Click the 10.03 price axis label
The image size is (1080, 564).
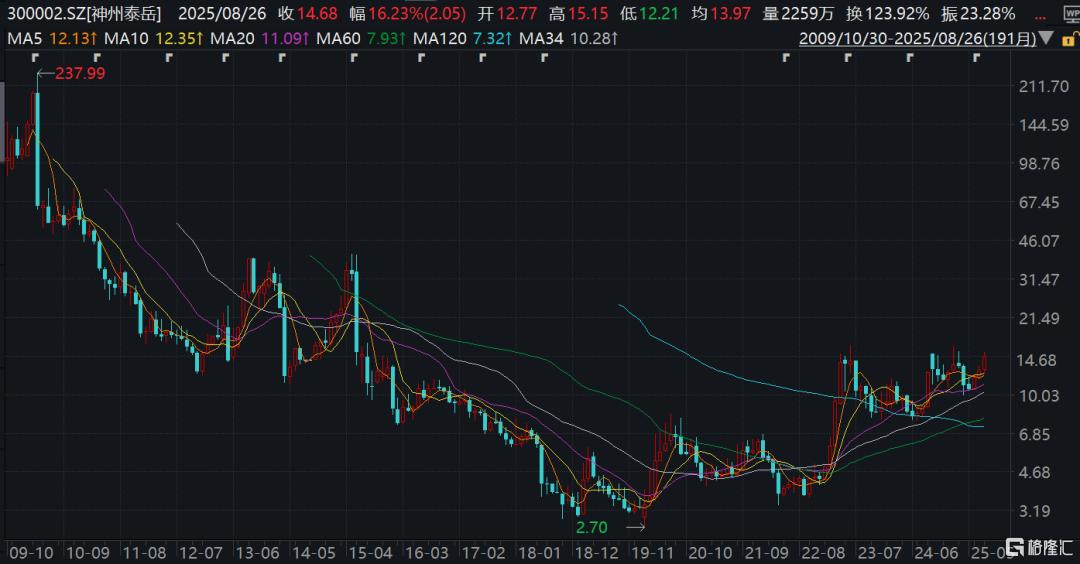pos(1039,396)
